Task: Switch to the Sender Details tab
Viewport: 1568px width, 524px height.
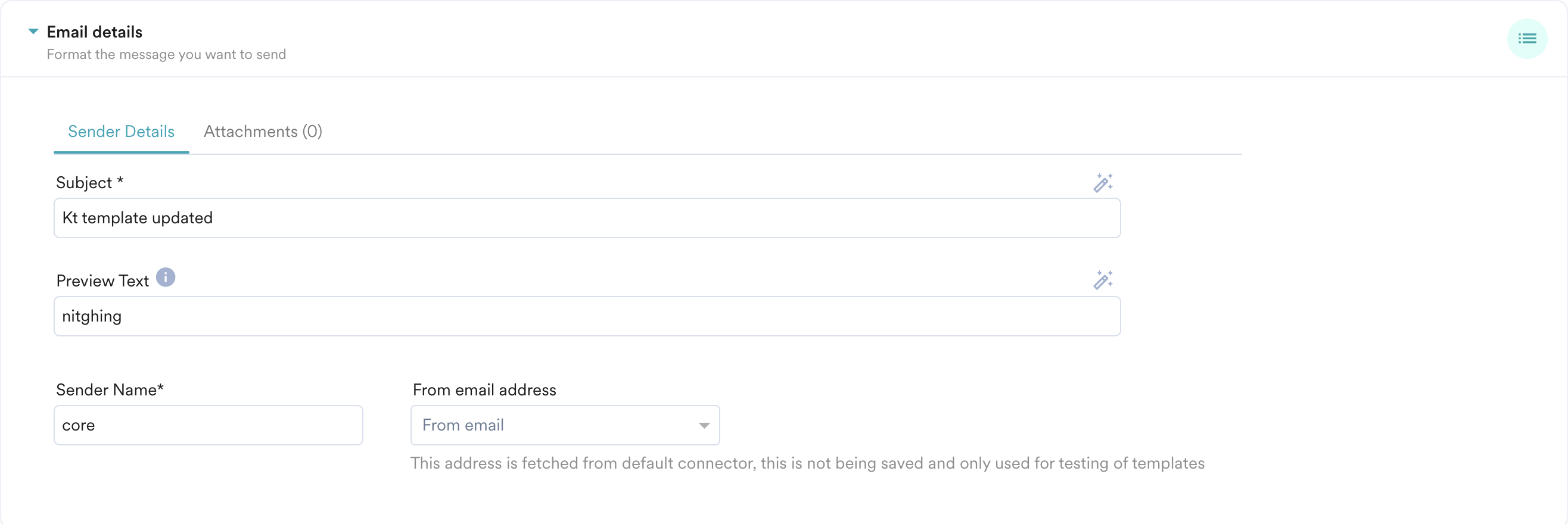Action: click(121, 132)
